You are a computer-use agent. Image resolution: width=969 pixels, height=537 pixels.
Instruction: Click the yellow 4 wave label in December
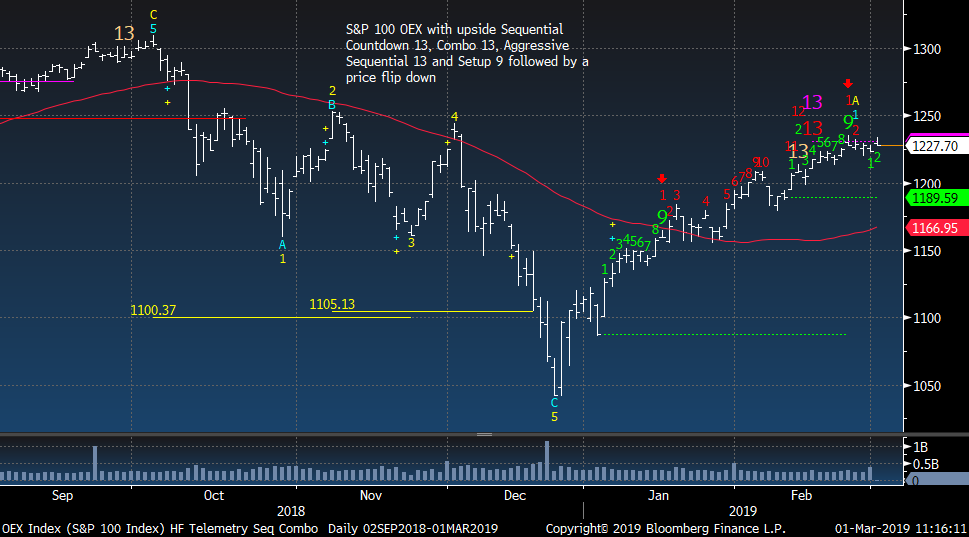(455, 117)
